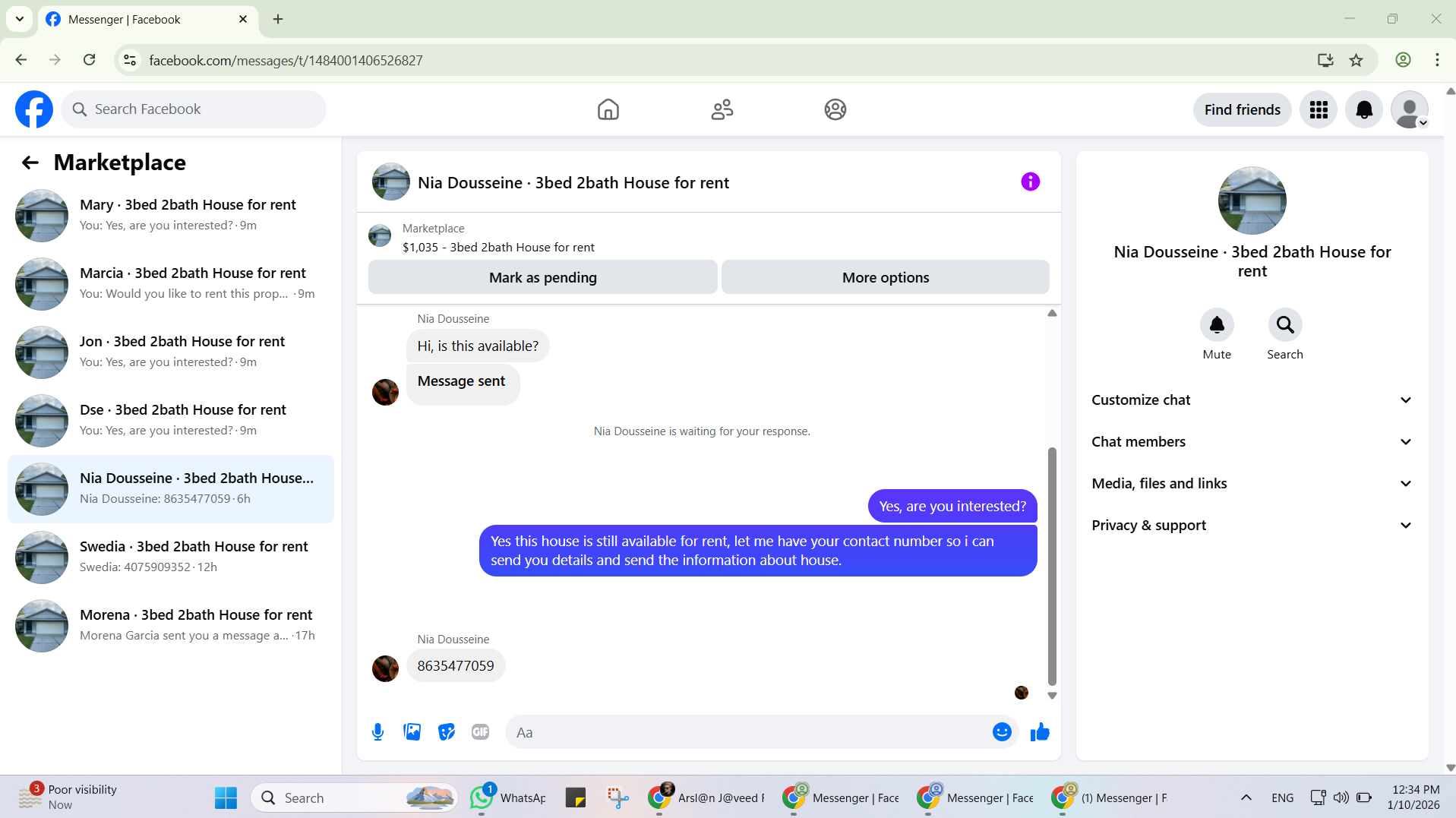Screen dimensions: 1456x818
Task: Expand Media, files and links section
Action: pyautogui.click(x=1252, y=484)
